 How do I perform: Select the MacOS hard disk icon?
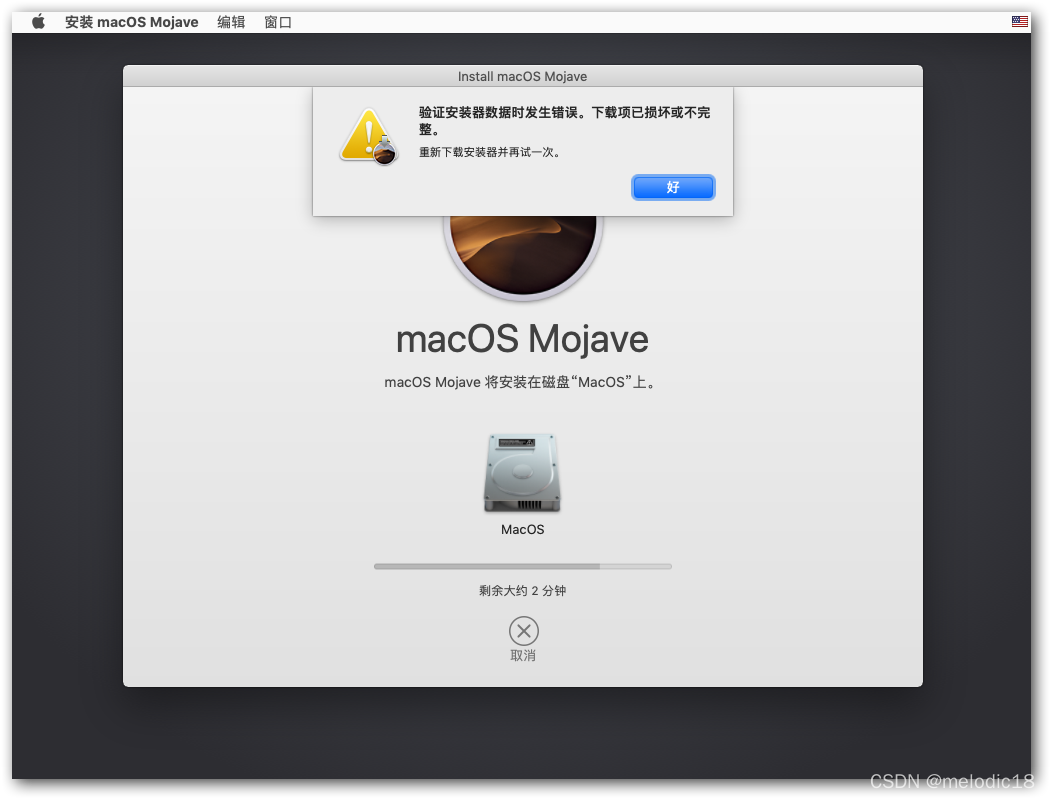(x=522, y=473)
